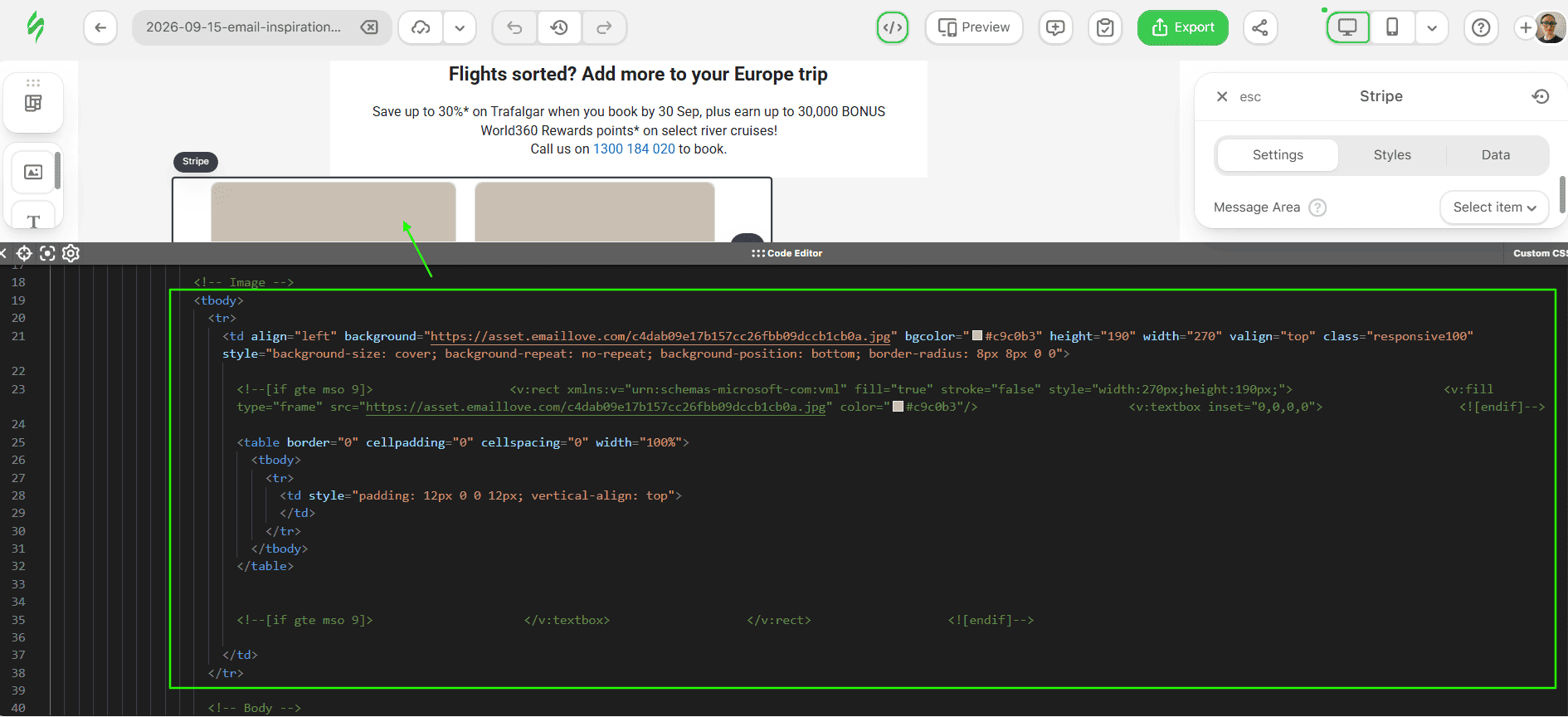Image resolution: width=1568 pixels, height=717 pixels.
Task: Open the version history clock icon
Action: (559, 27)
